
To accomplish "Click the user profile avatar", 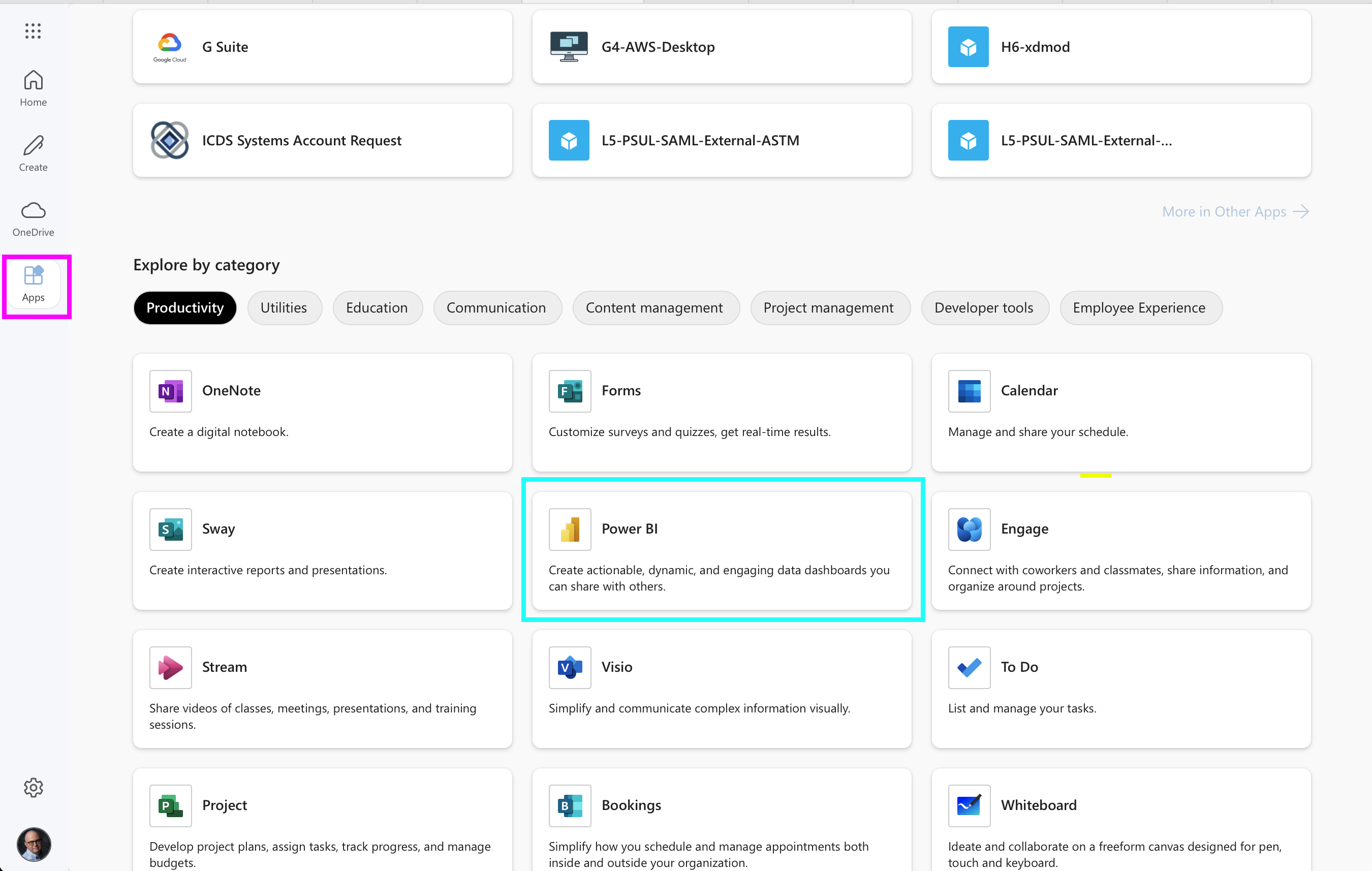I will [33, 844].
